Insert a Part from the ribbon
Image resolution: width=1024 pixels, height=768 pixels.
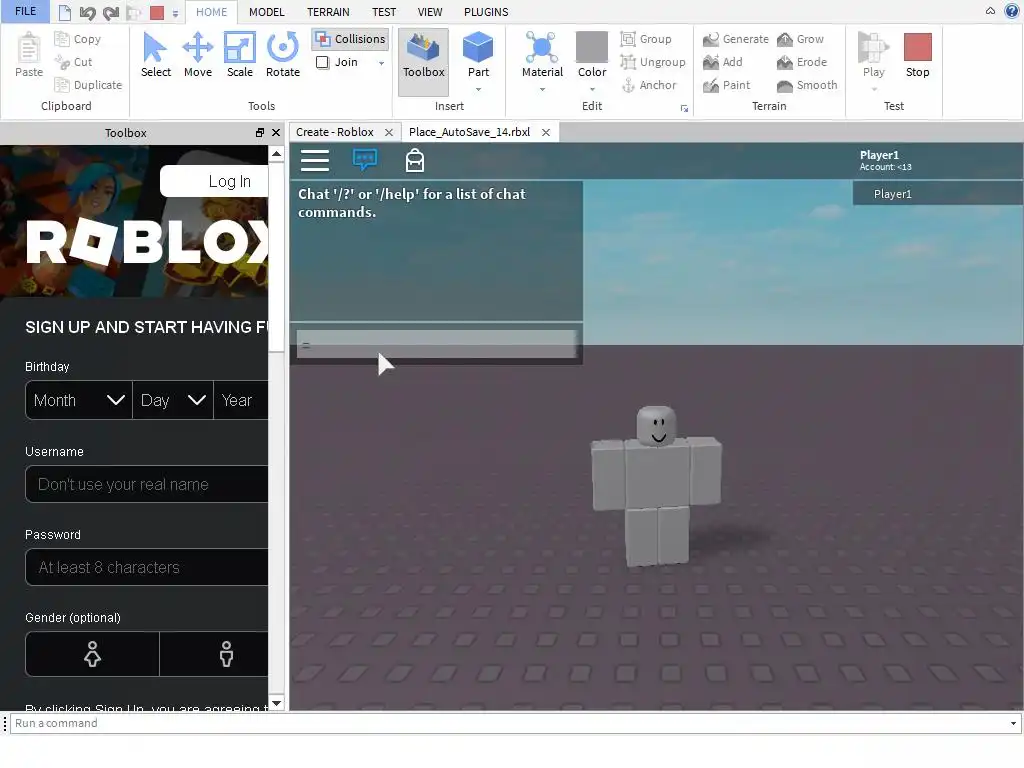[x=478, y=55]
